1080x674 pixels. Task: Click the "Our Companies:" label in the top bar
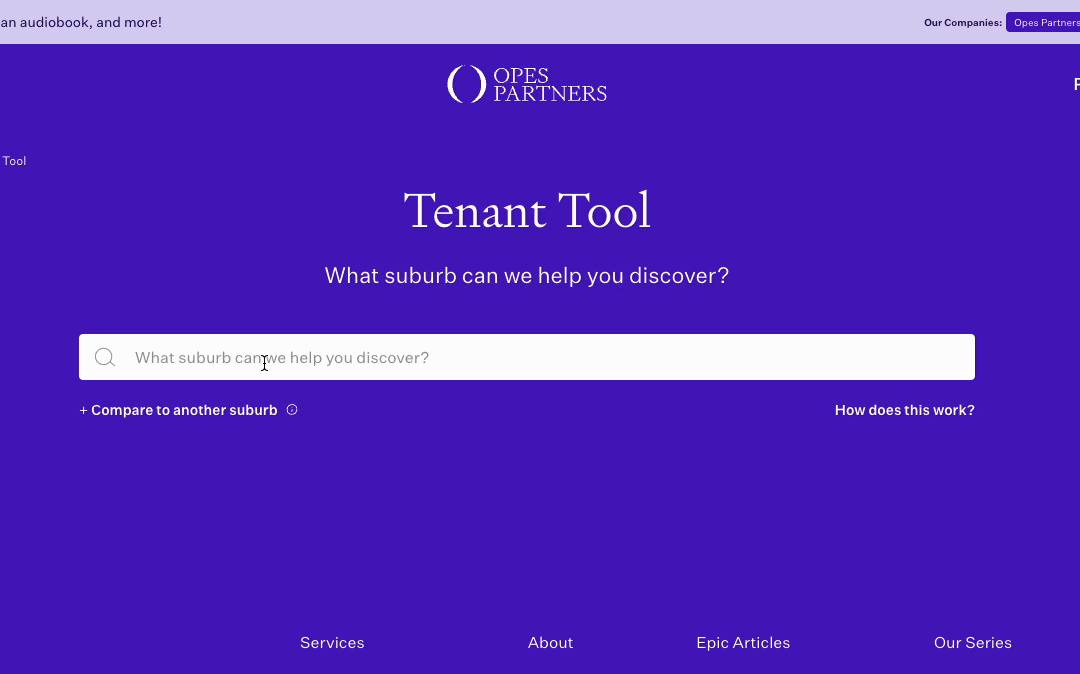pyautogui.click(x=962, y=22)
